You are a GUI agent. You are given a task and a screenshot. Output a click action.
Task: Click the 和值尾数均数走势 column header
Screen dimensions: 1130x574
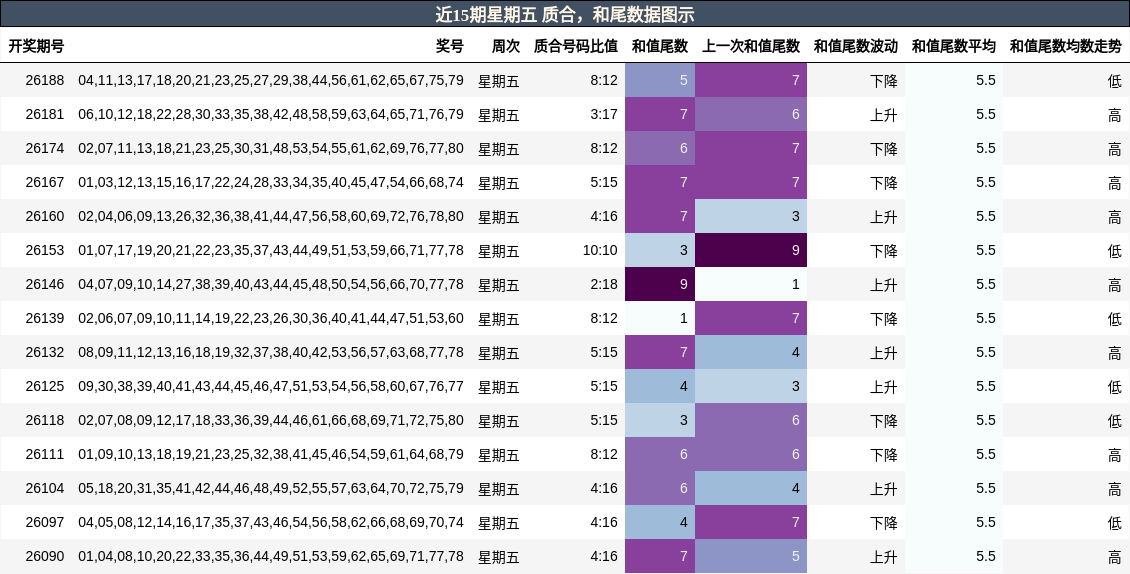(x=1066, y=46)
